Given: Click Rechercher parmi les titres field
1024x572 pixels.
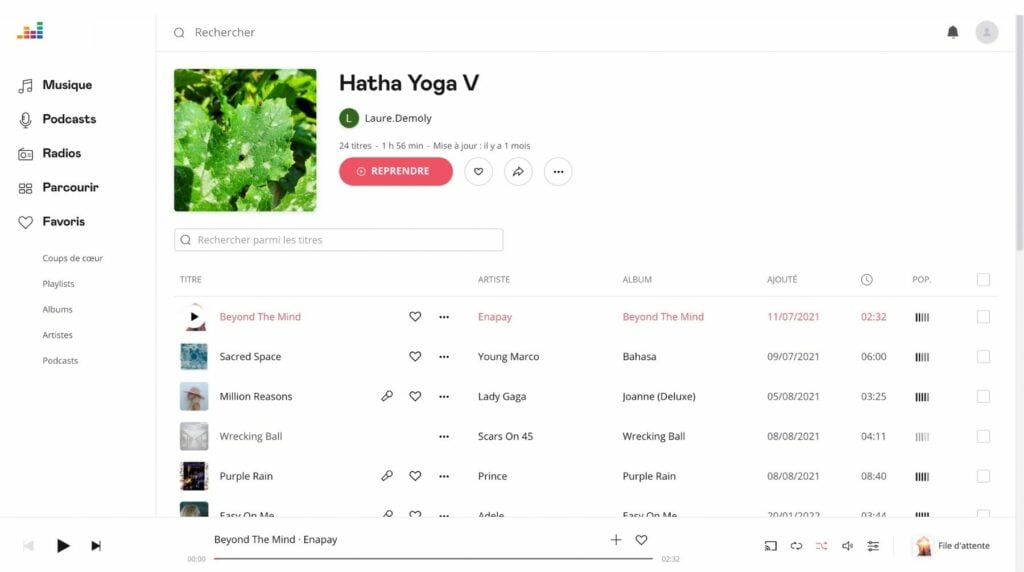Looking at the screenshot, I should click(x=338, y=240).
